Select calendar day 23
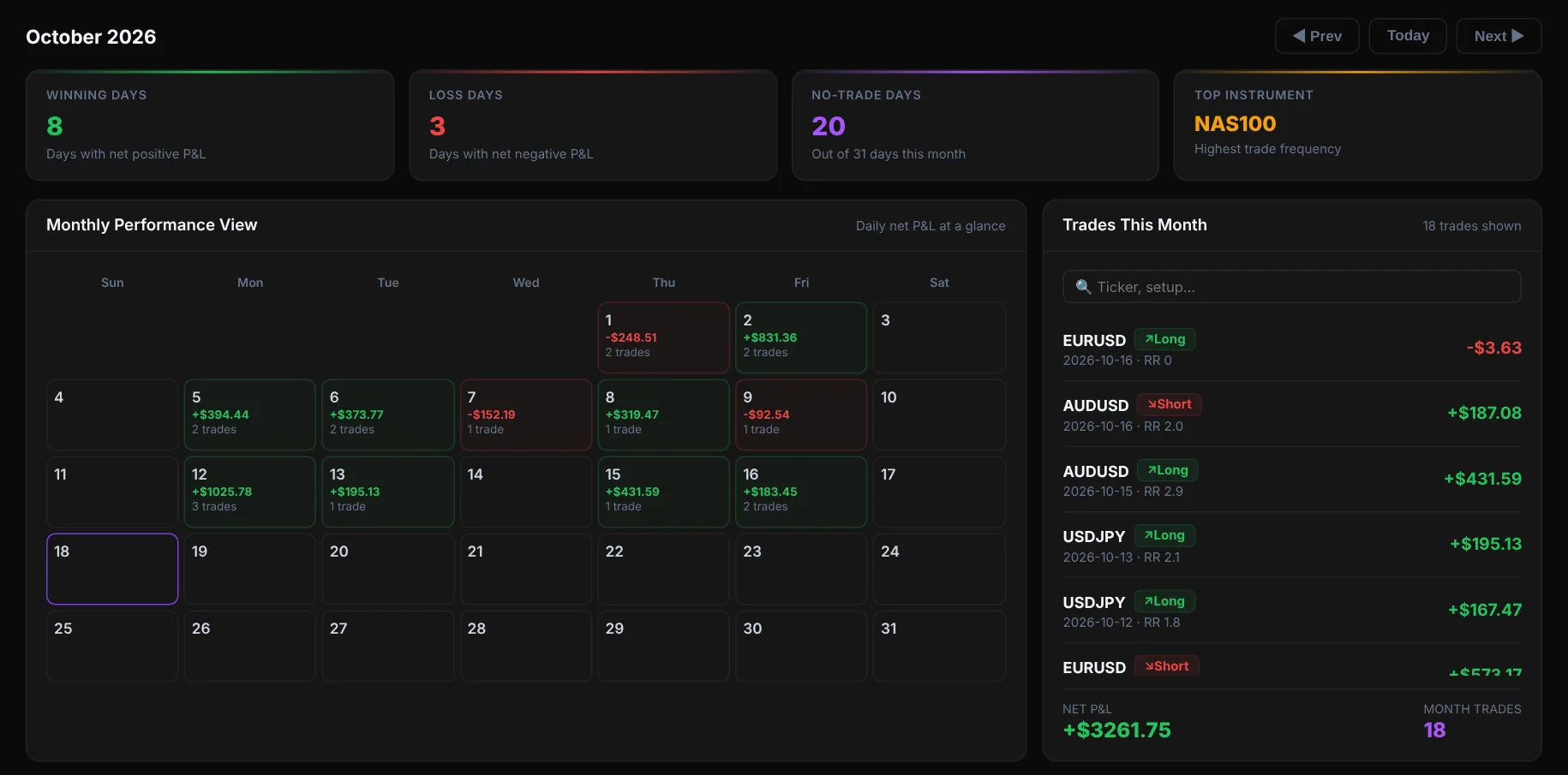Screen dimensions: 1568x775 [x=801, y=569]
